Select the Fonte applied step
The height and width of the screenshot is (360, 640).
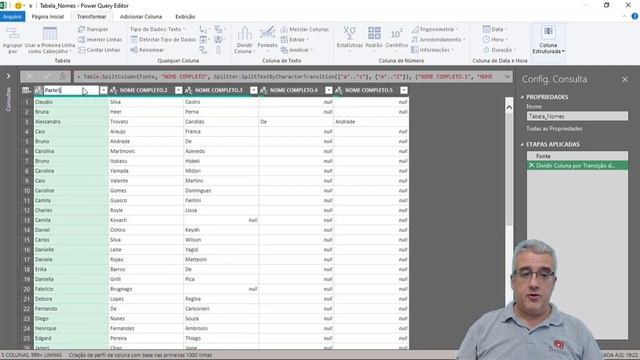point(577,156)
